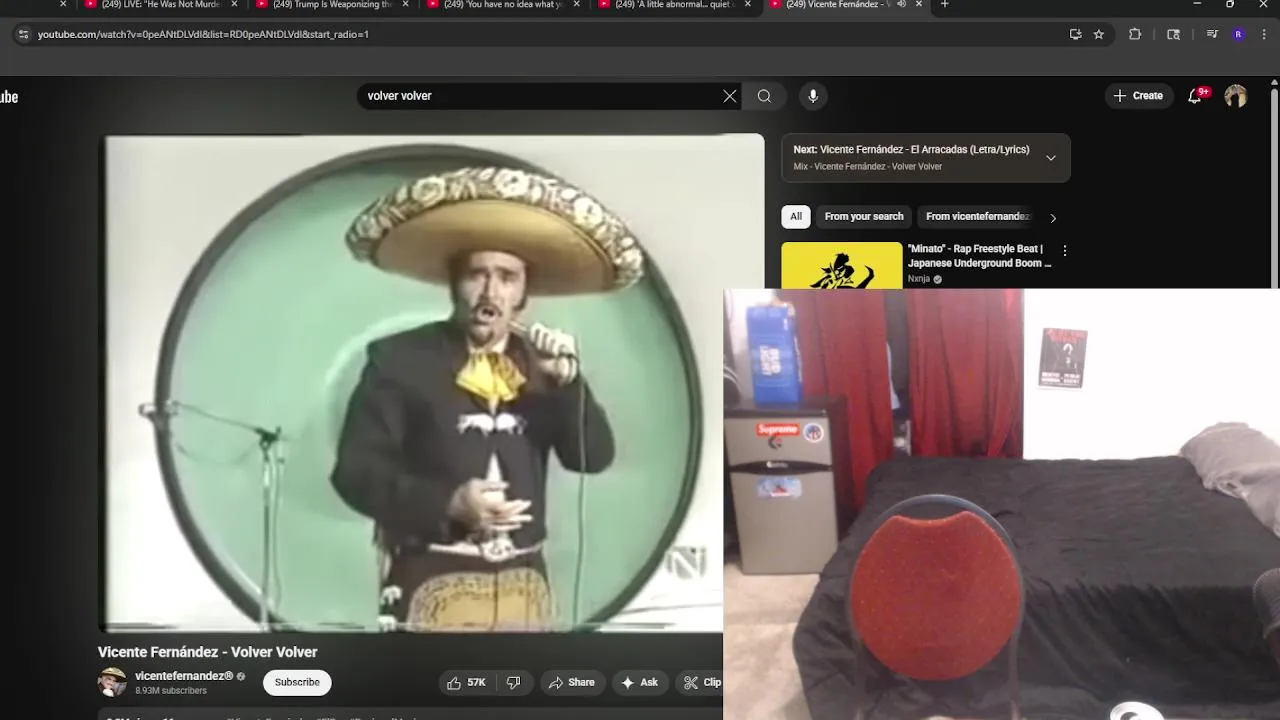Click the youtube.com URL address bar
Image resolution: width=1280 pixels, height=720 pixels.
click(x=540, y=34)
